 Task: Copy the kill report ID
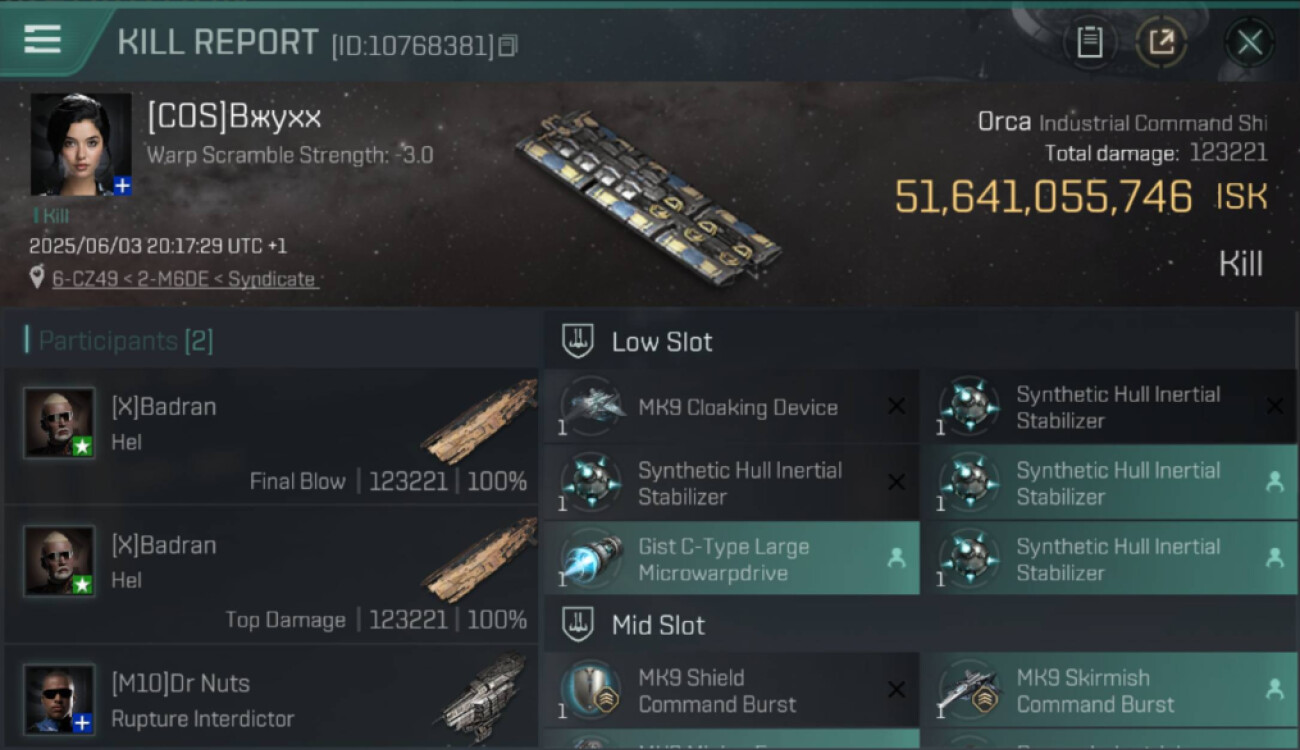(x=508, y=45)
